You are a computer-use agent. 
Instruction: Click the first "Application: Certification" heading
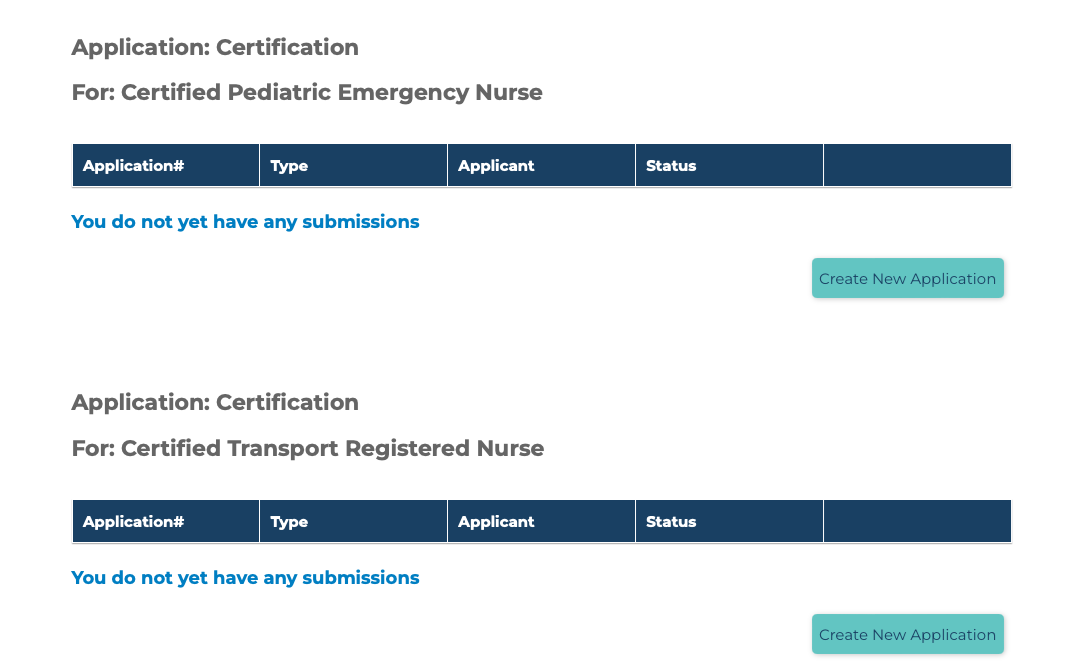coord(215,48)
